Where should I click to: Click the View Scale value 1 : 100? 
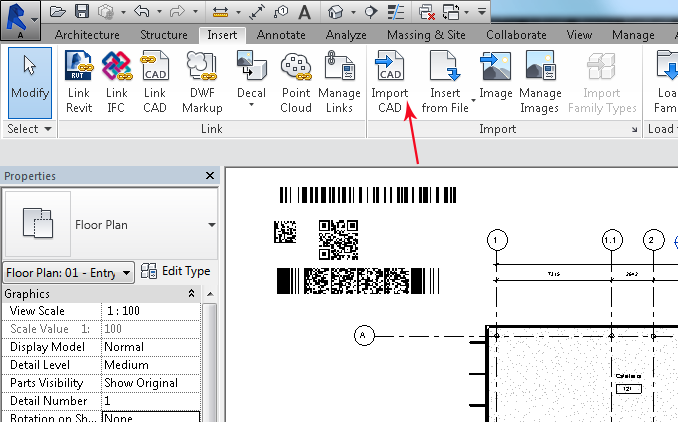pyautogui.click(x=151, y=311)
